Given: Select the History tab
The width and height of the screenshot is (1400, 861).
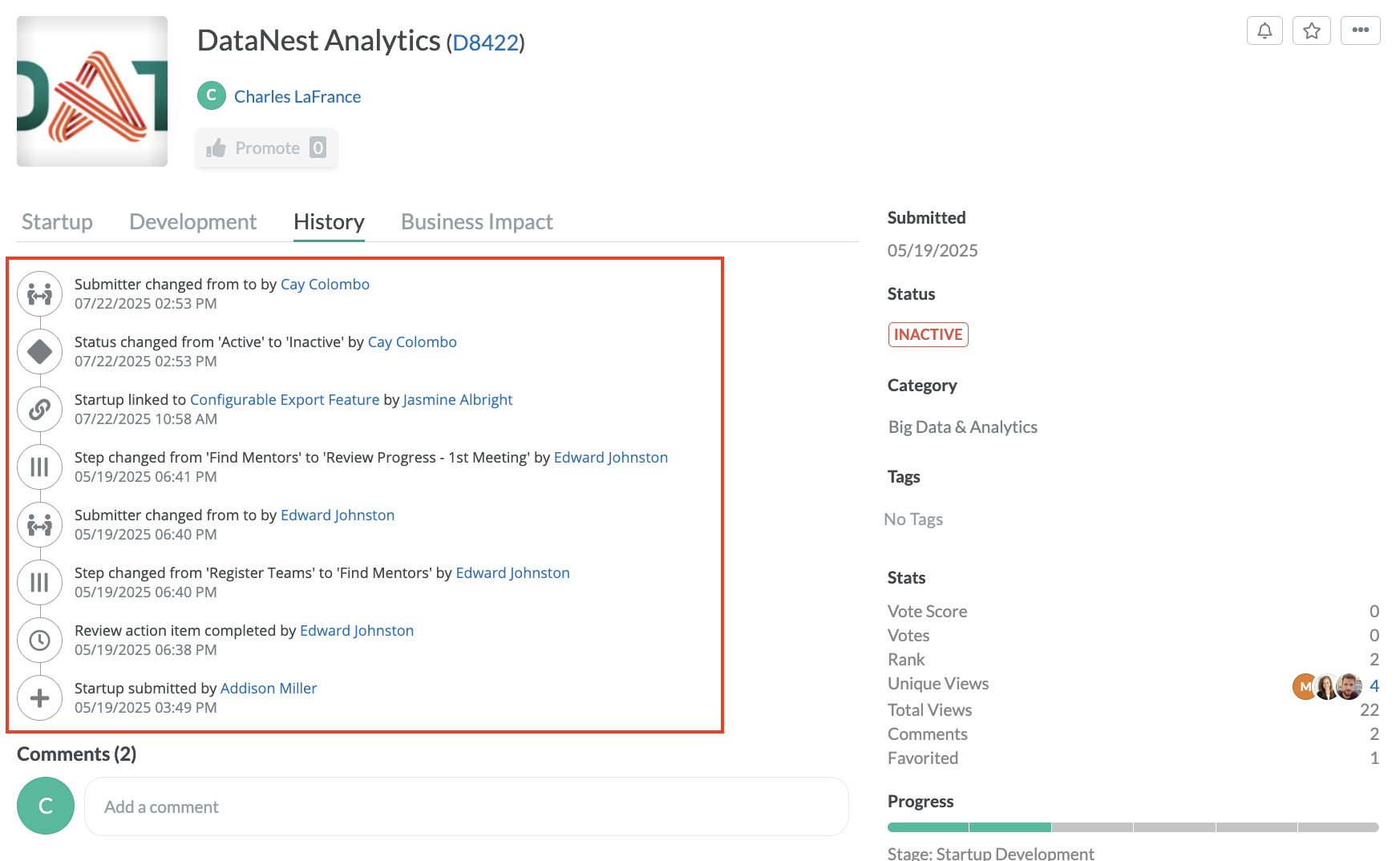Looking at the screenshot, I should 329,222.
